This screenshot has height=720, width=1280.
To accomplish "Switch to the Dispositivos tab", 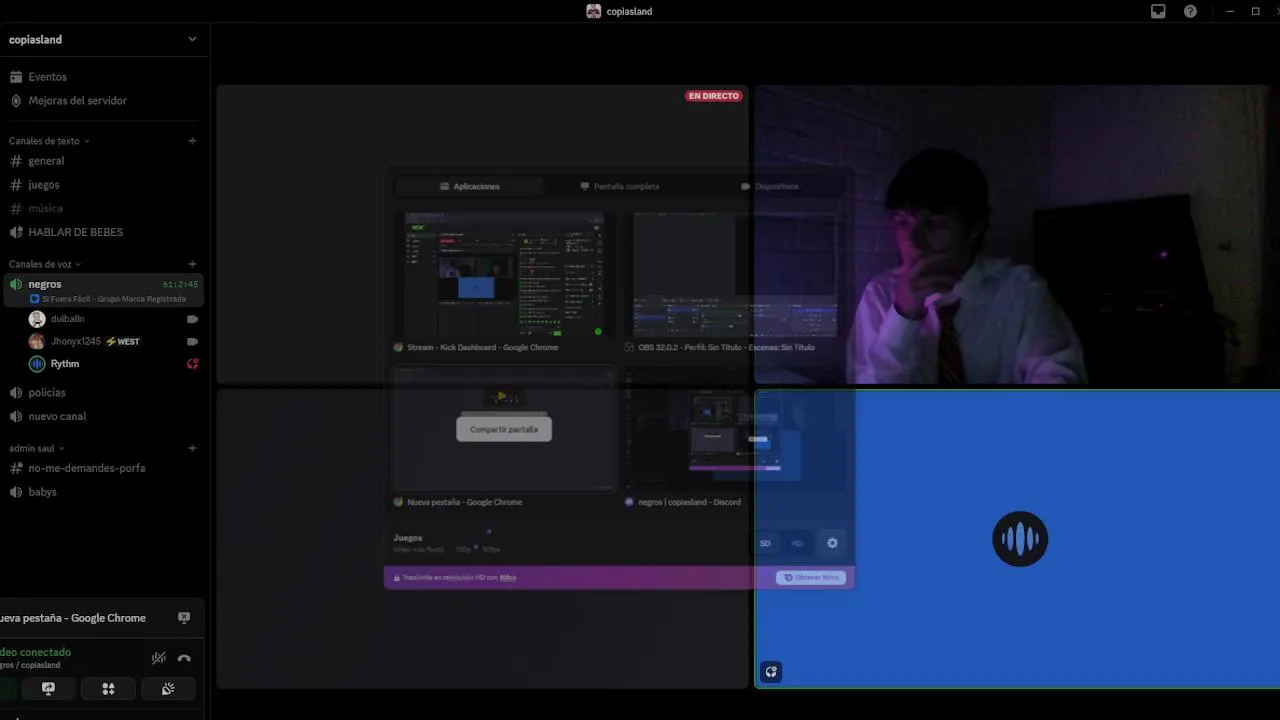I will coord(770,186).
